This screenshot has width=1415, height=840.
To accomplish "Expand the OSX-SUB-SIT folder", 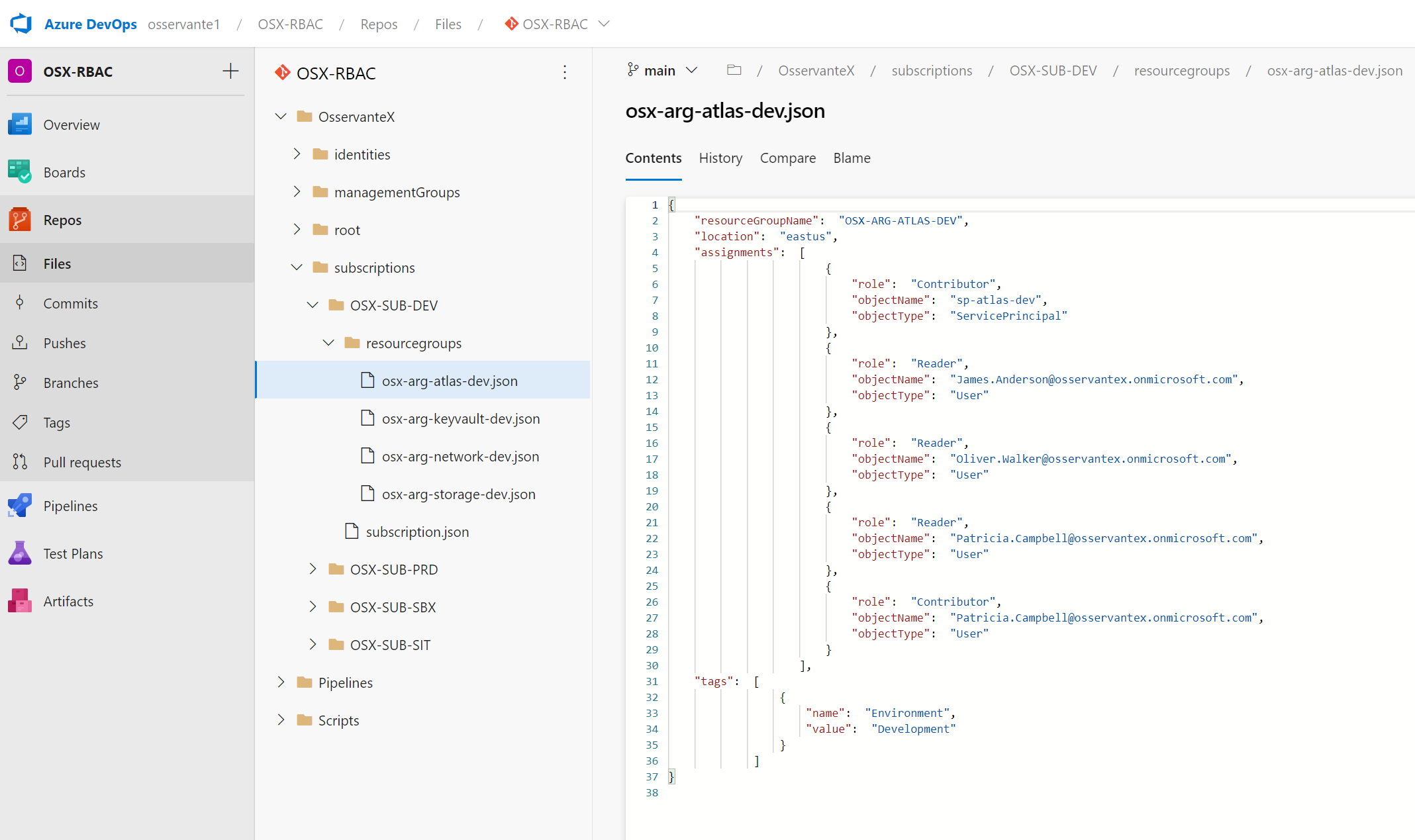I will pyautogui.click(x=313, y=645).
